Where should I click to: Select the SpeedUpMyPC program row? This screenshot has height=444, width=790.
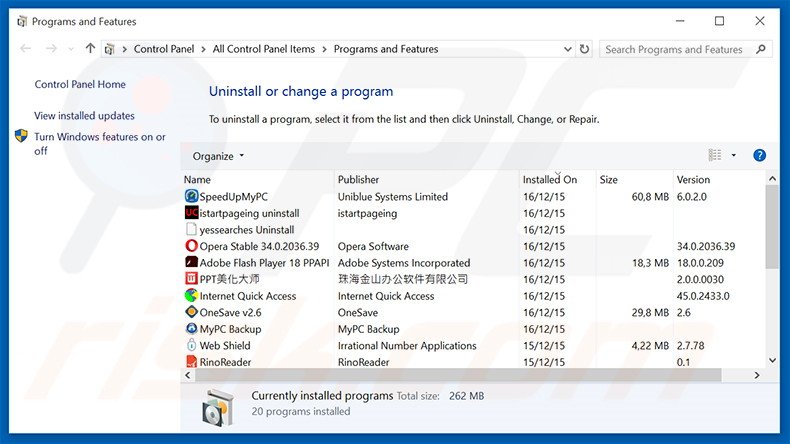[x=473, y=197]
